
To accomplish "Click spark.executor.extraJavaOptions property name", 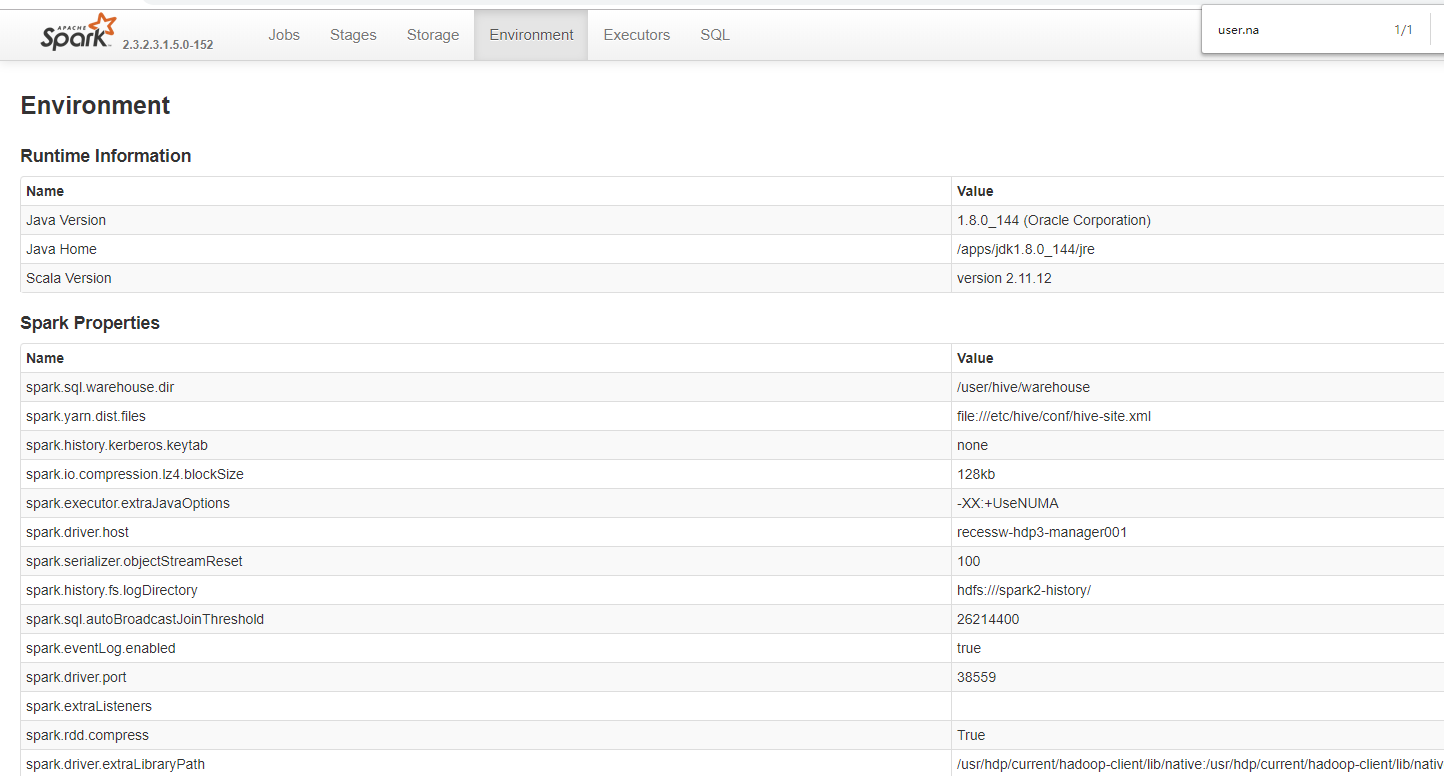I will tap(128, 503).
